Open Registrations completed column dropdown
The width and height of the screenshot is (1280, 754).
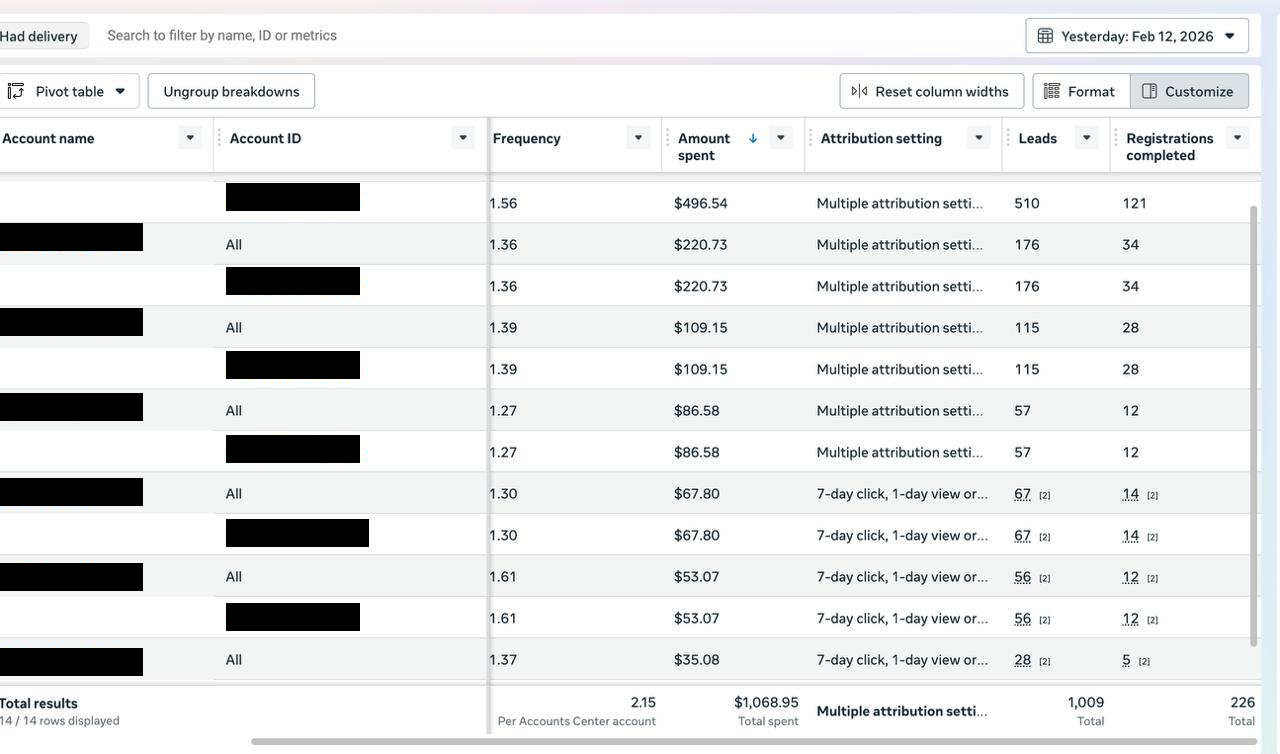[x=1237, y=138]
